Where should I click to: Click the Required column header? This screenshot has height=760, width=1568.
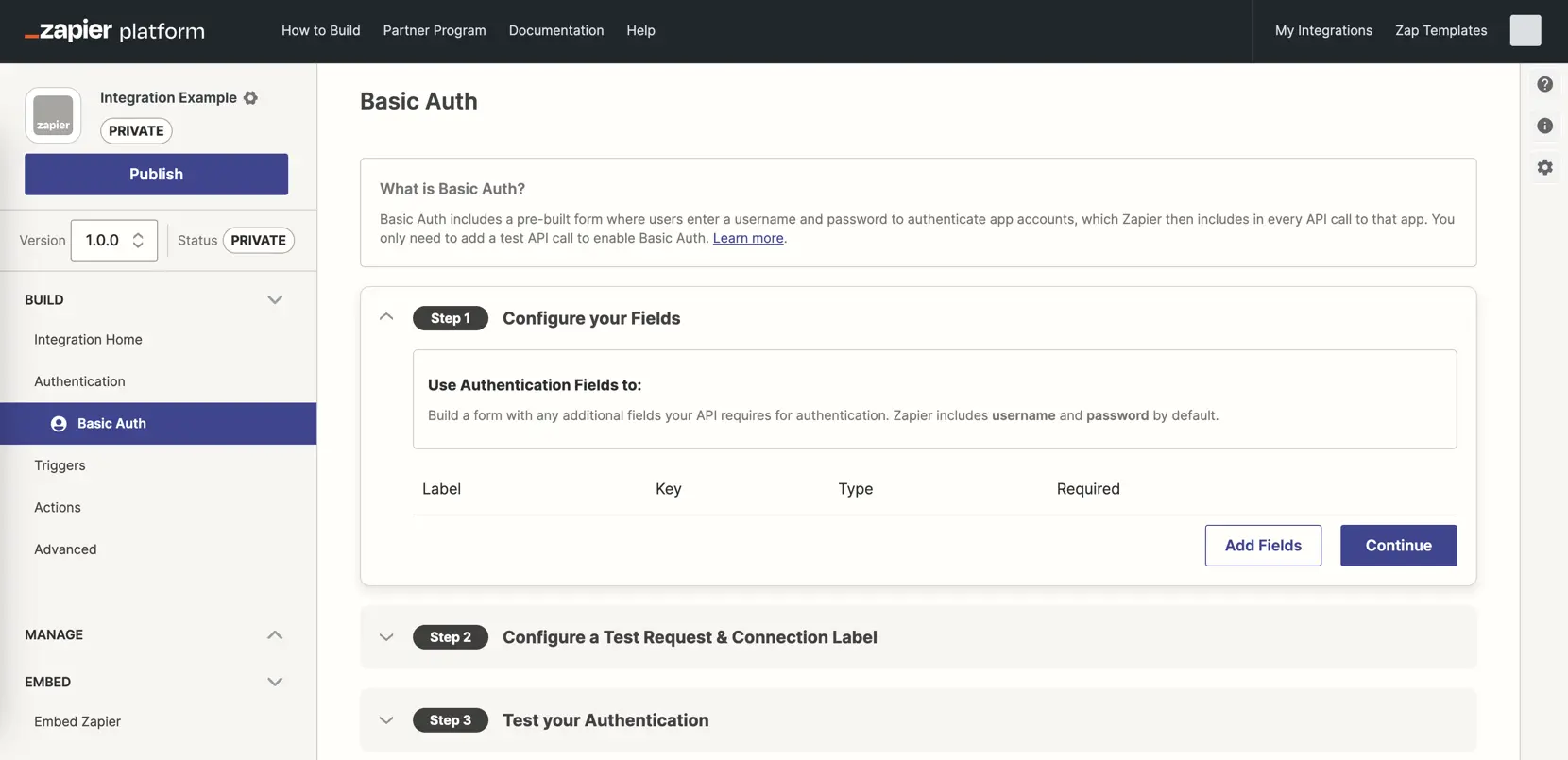1088,489
